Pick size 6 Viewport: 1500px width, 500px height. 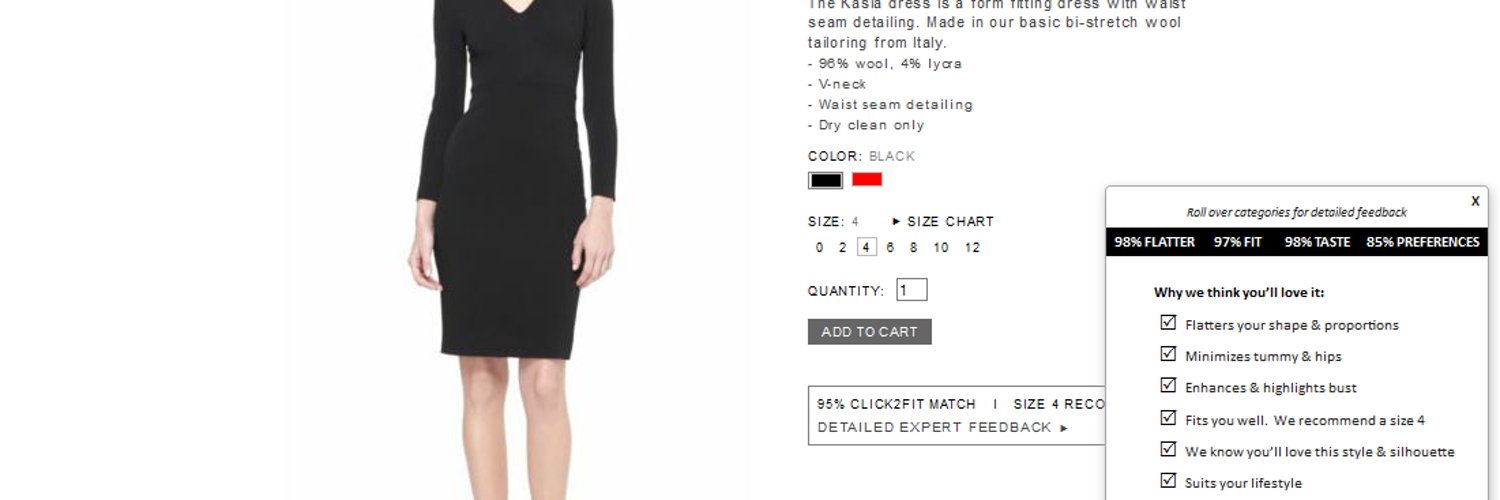[890, 248]
